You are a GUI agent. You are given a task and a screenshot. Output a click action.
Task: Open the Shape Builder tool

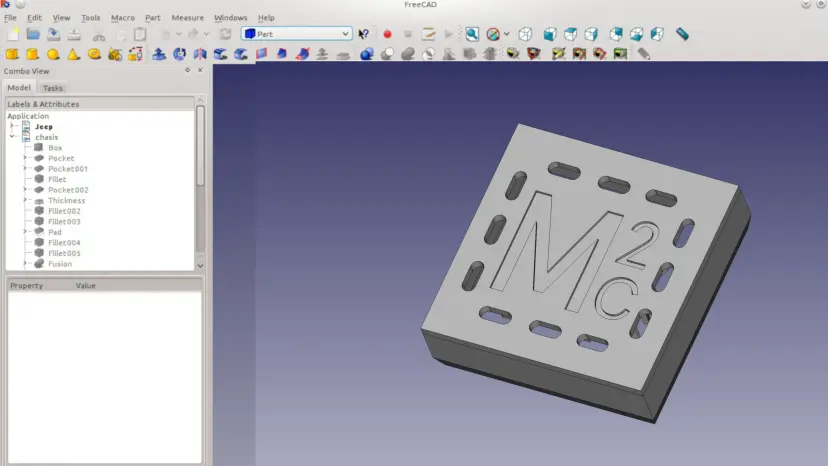click(135, 54)
